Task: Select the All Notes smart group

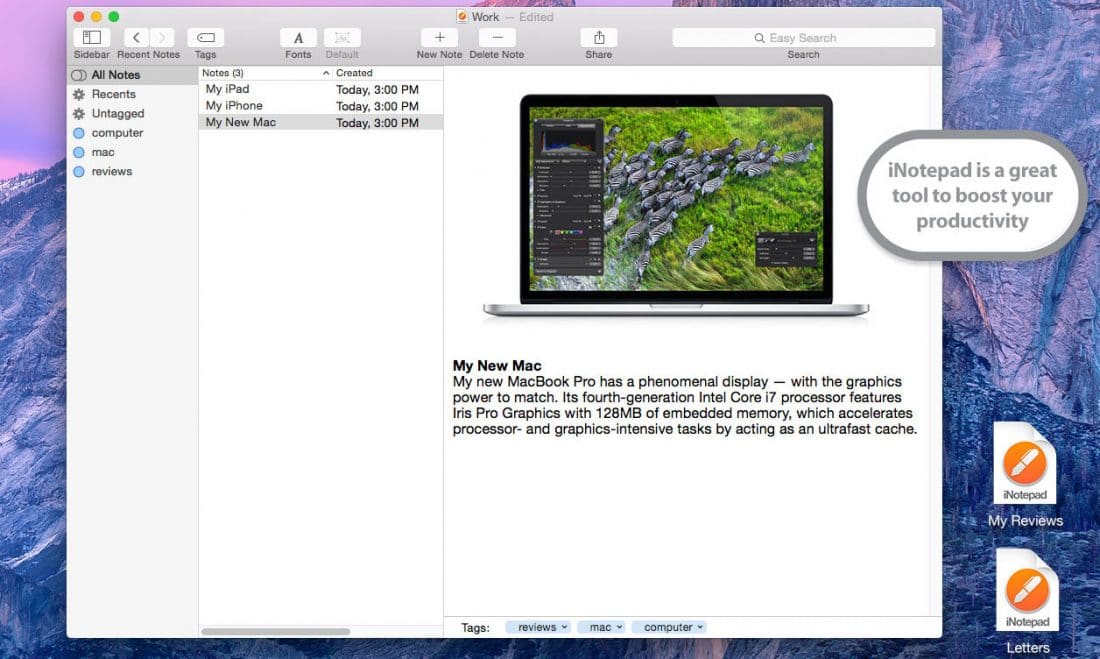Action: click(113, 74)
